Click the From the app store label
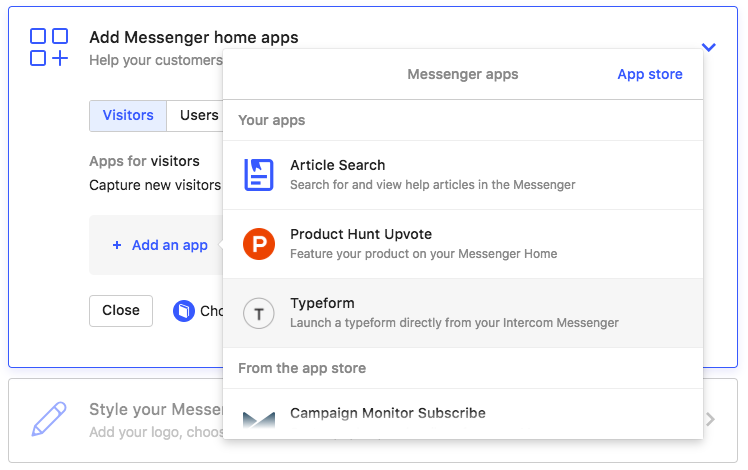Screen dimensions: 748x470 tap(302, 368)
